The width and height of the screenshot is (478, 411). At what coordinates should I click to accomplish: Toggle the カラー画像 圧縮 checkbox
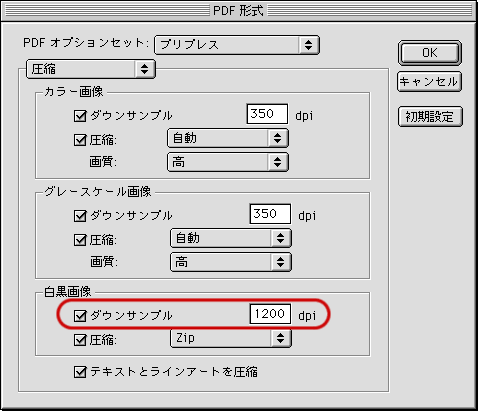(80, 140)
